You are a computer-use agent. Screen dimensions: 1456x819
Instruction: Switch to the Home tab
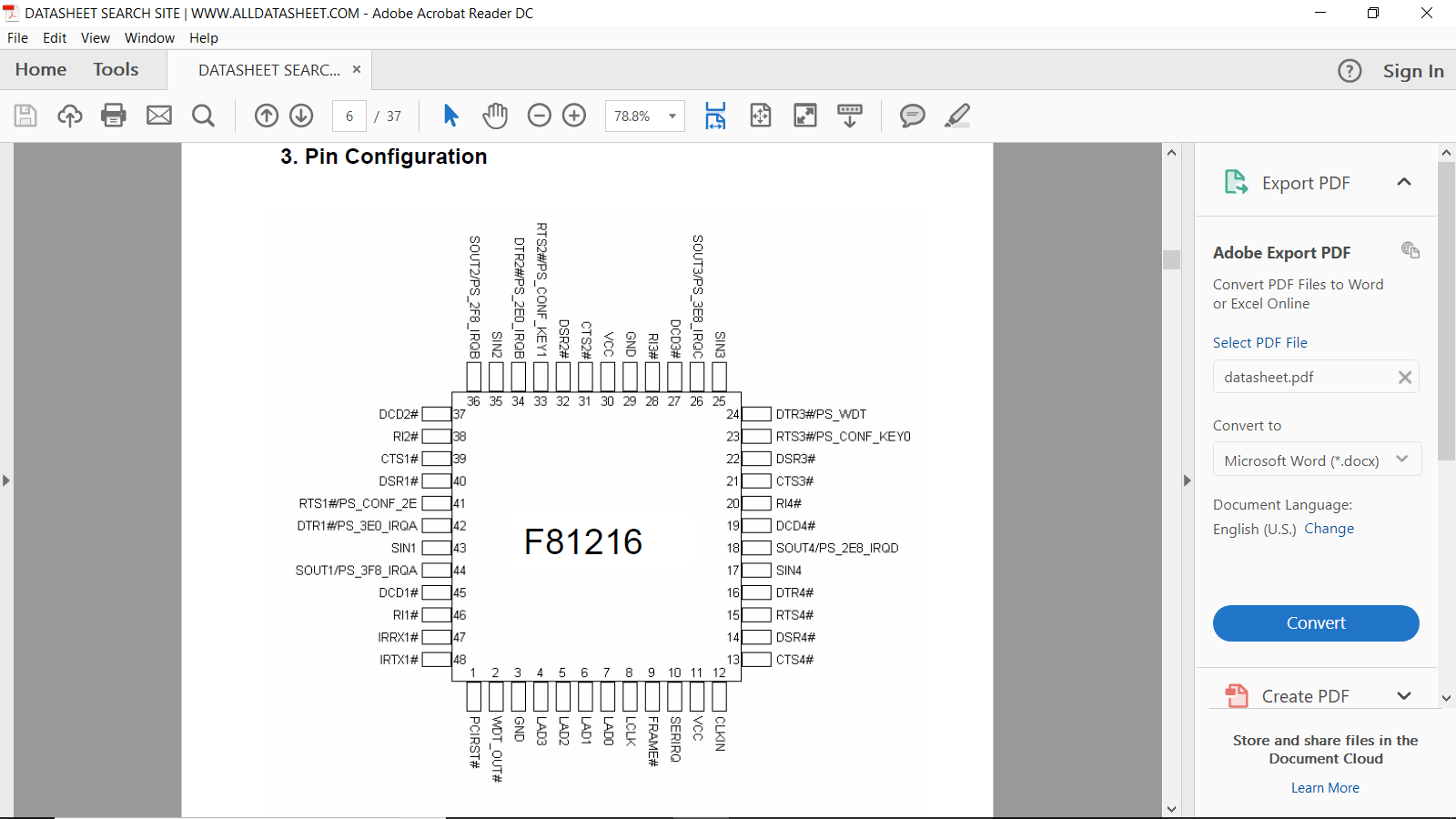41,69
